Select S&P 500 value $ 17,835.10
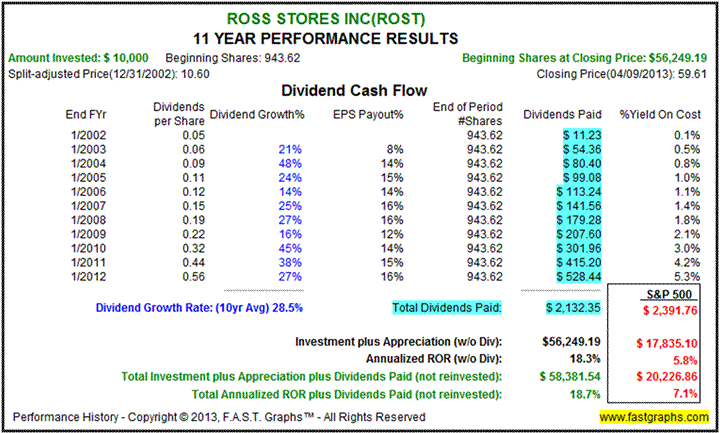 [x=667, y=343]
